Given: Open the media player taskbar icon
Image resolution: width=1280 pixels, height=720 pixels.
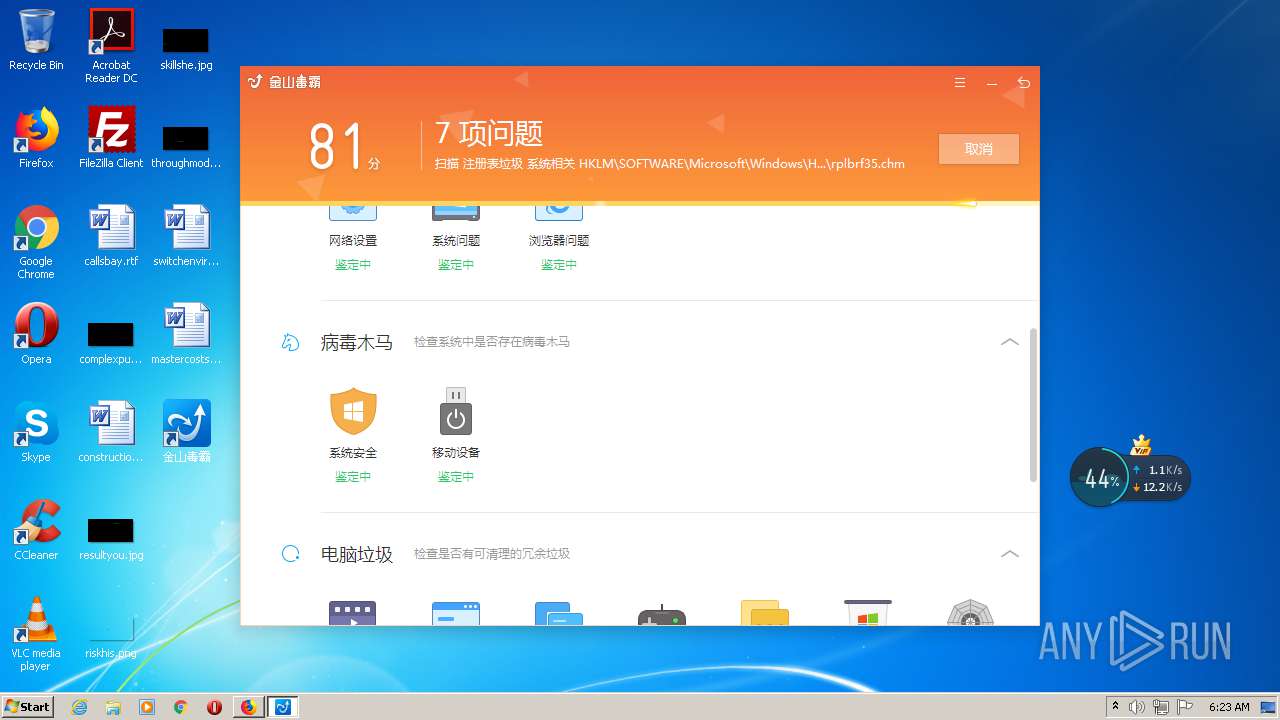Looking at the screenshot, I should (147, 707).
